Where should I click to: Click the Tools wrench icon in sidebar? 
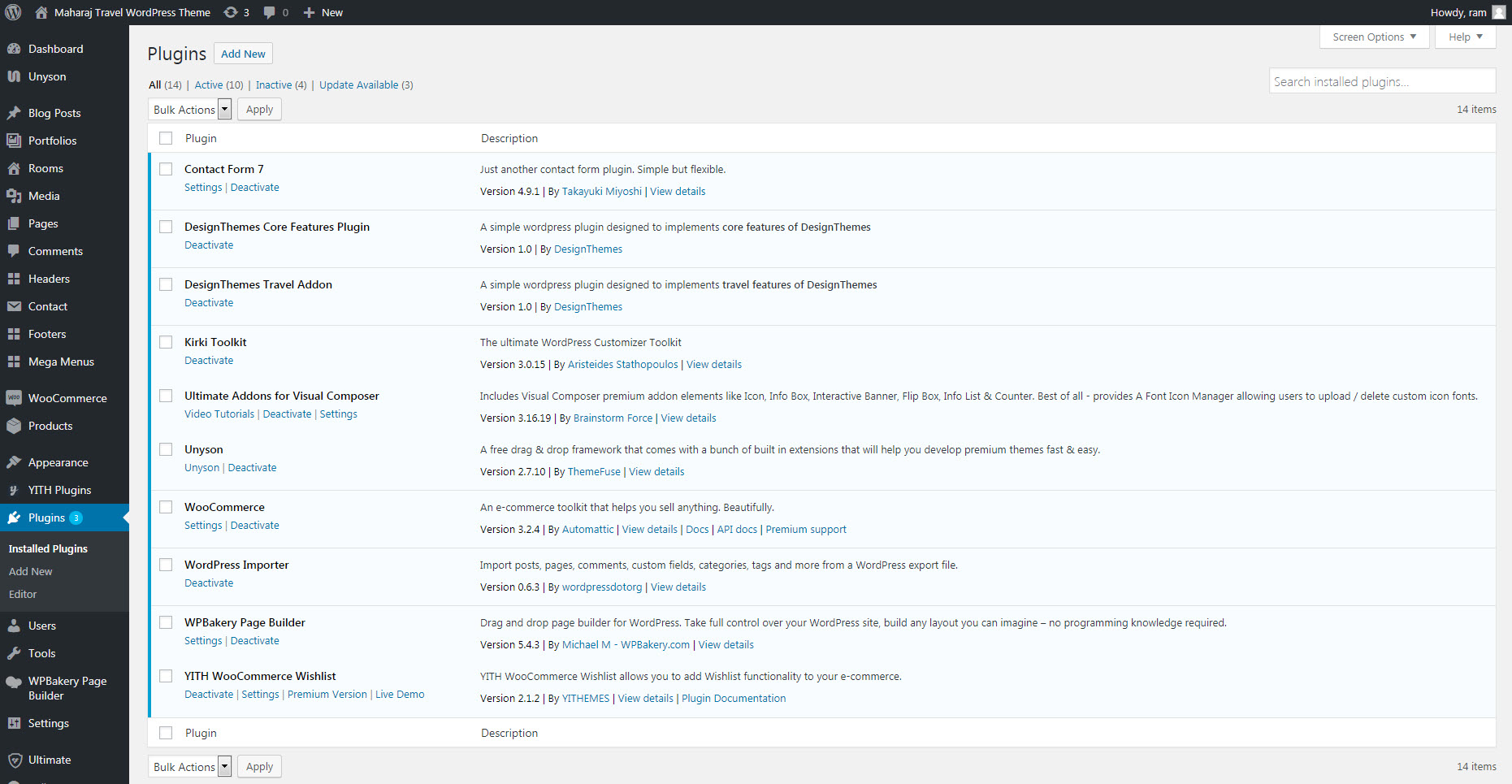(14, 653)
